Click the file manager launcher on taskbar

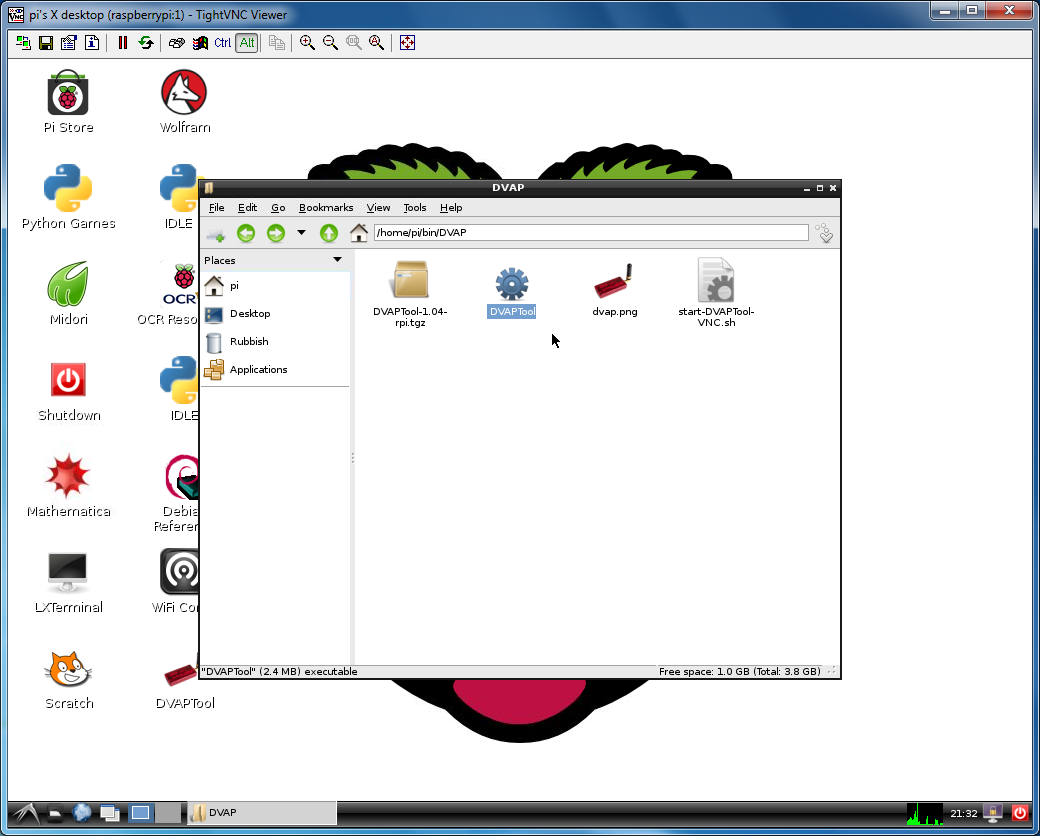click(55, 813)
